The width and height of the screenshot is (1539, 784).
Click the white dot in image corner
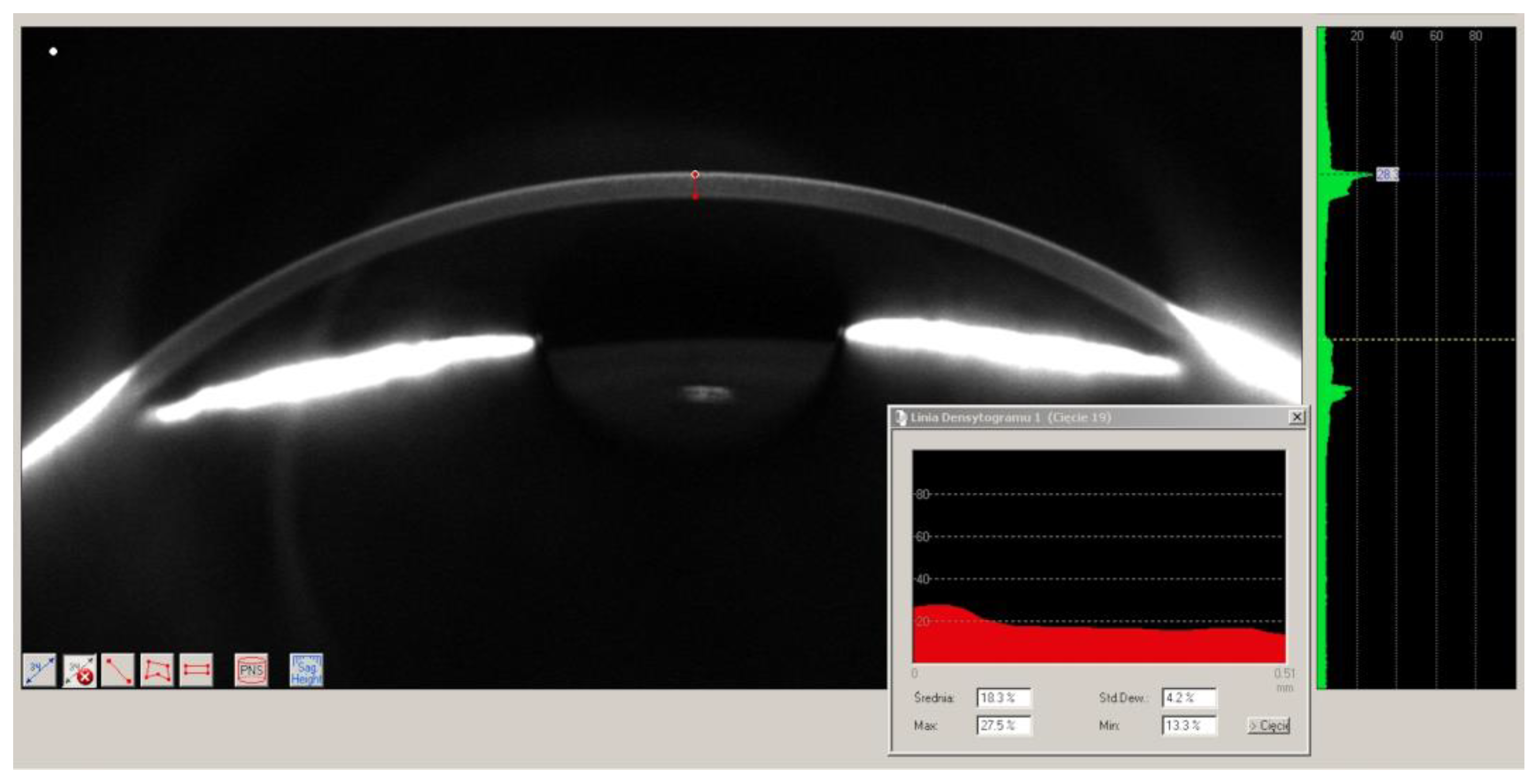coord(53,51)
